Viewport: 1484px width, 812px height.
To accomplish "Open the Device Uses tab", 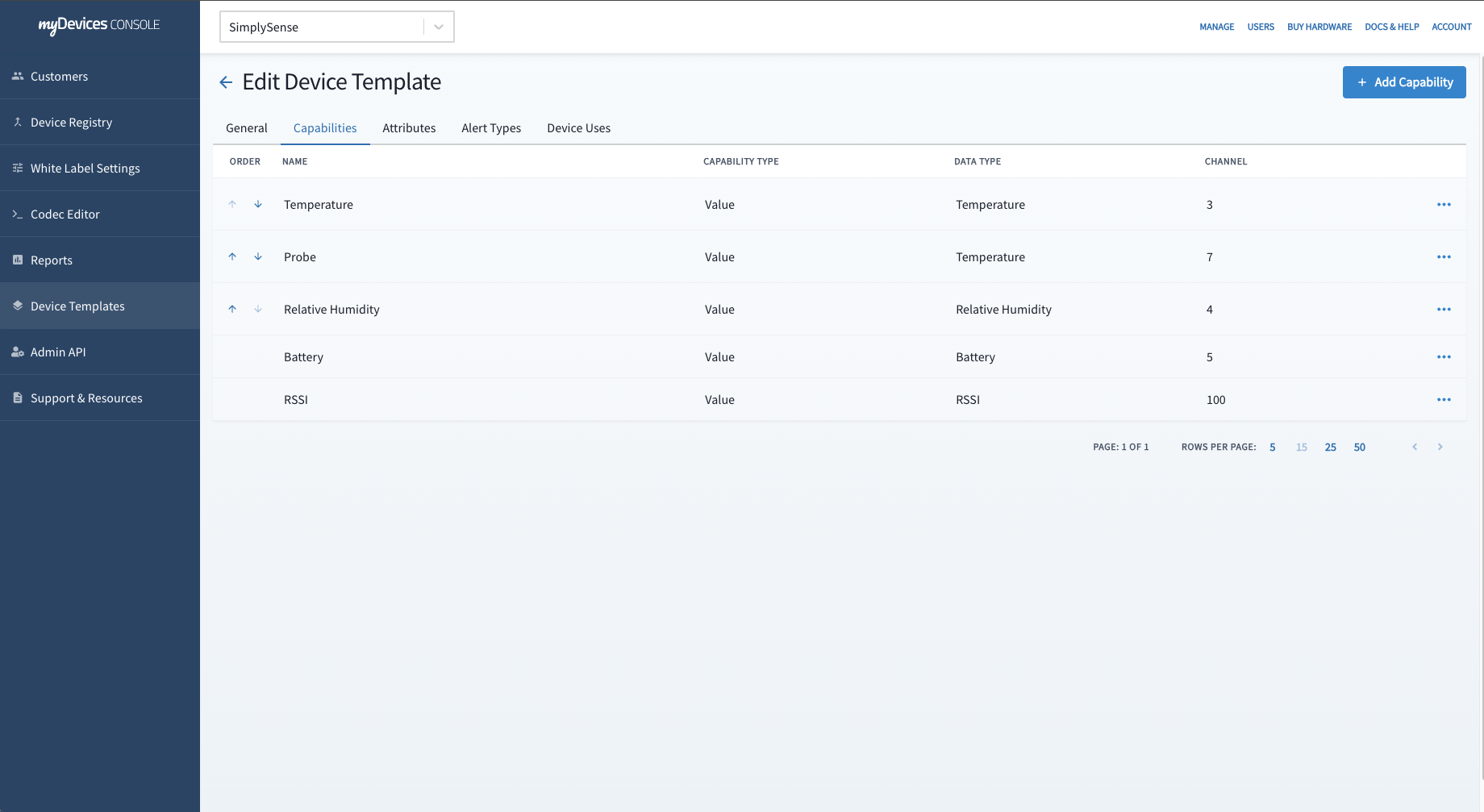I will pyautogui.click(x=578, y=128).
